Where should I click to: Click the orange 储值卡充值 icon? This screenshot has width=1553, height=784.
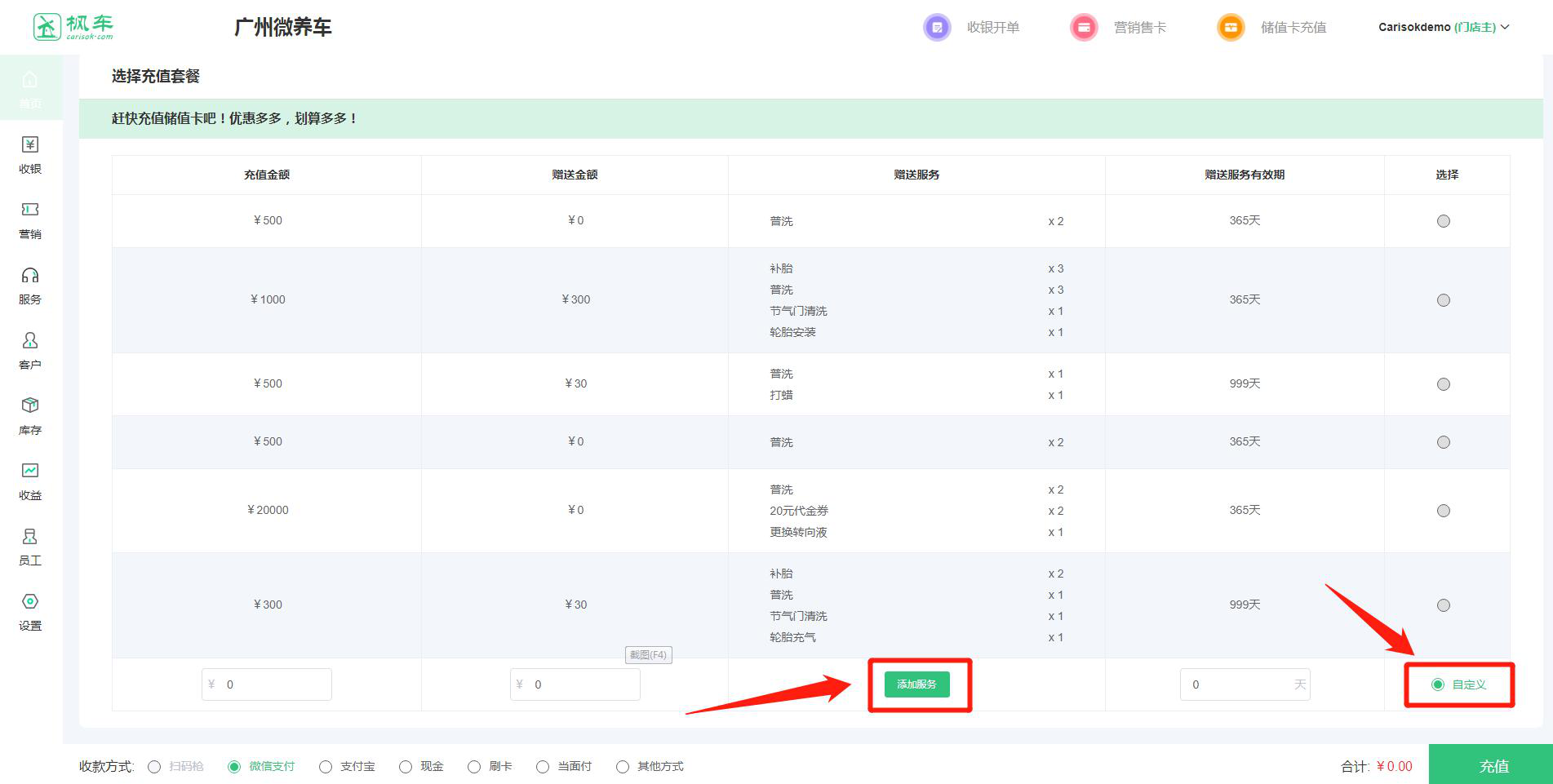tap(1231, 27)
